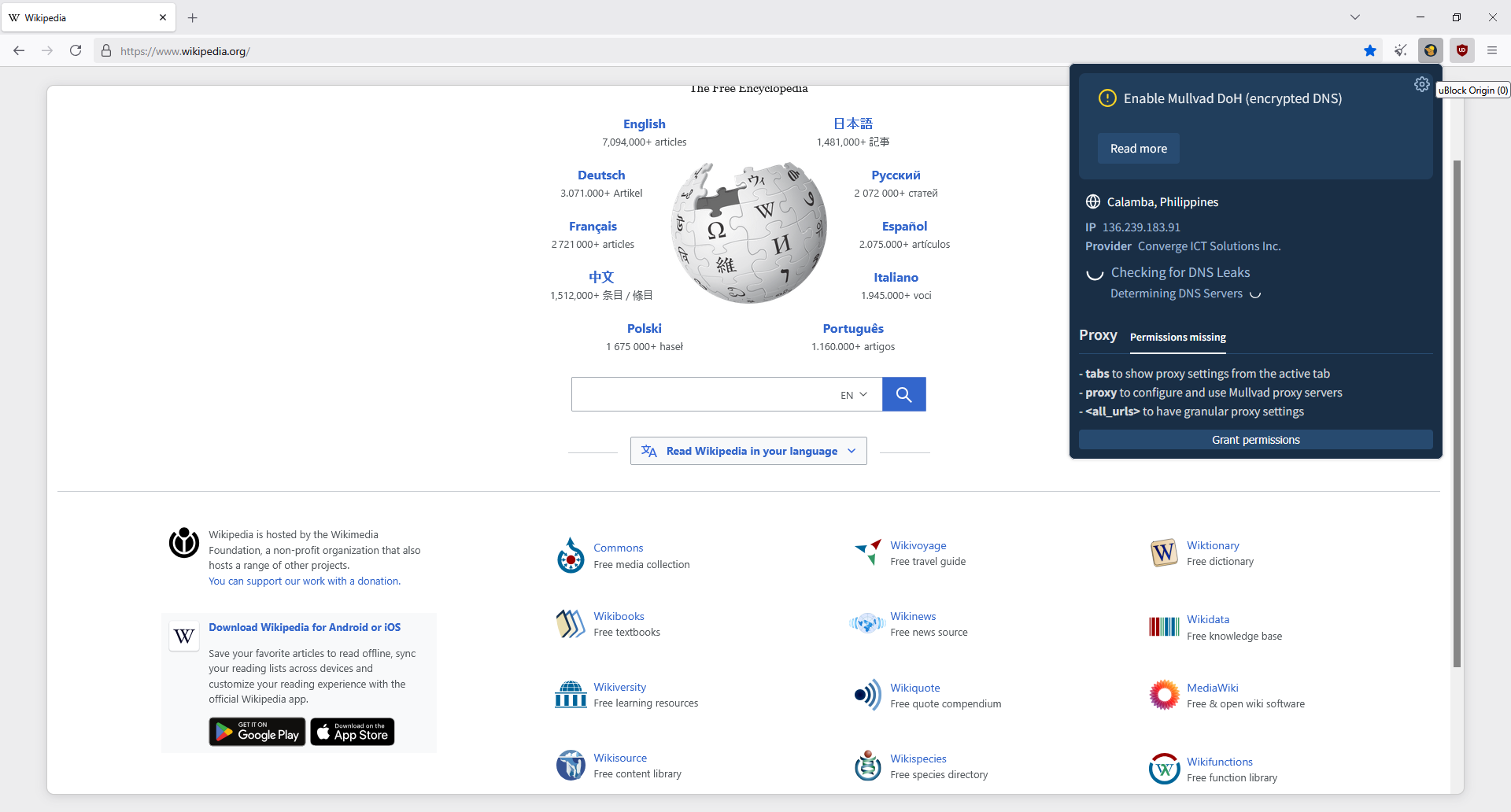Open the Français Wikipedia link
1511x812 pixels.
[593, 227]
